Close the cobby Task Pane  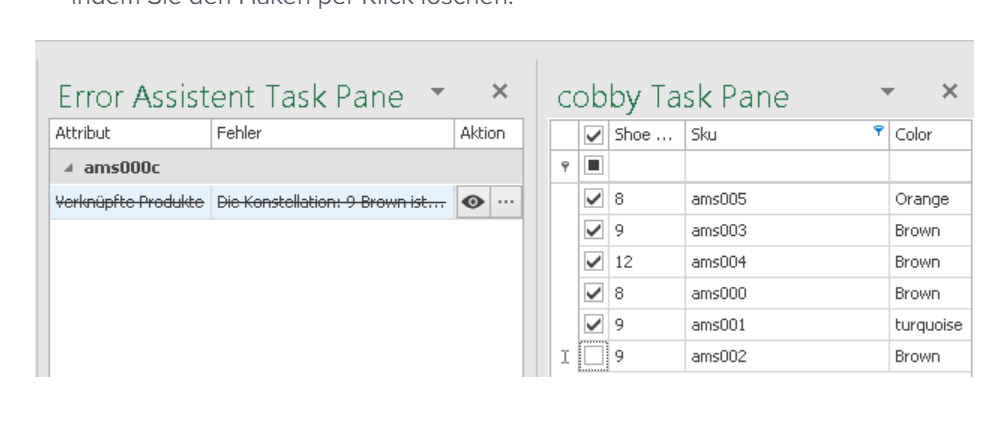(950, 92)
